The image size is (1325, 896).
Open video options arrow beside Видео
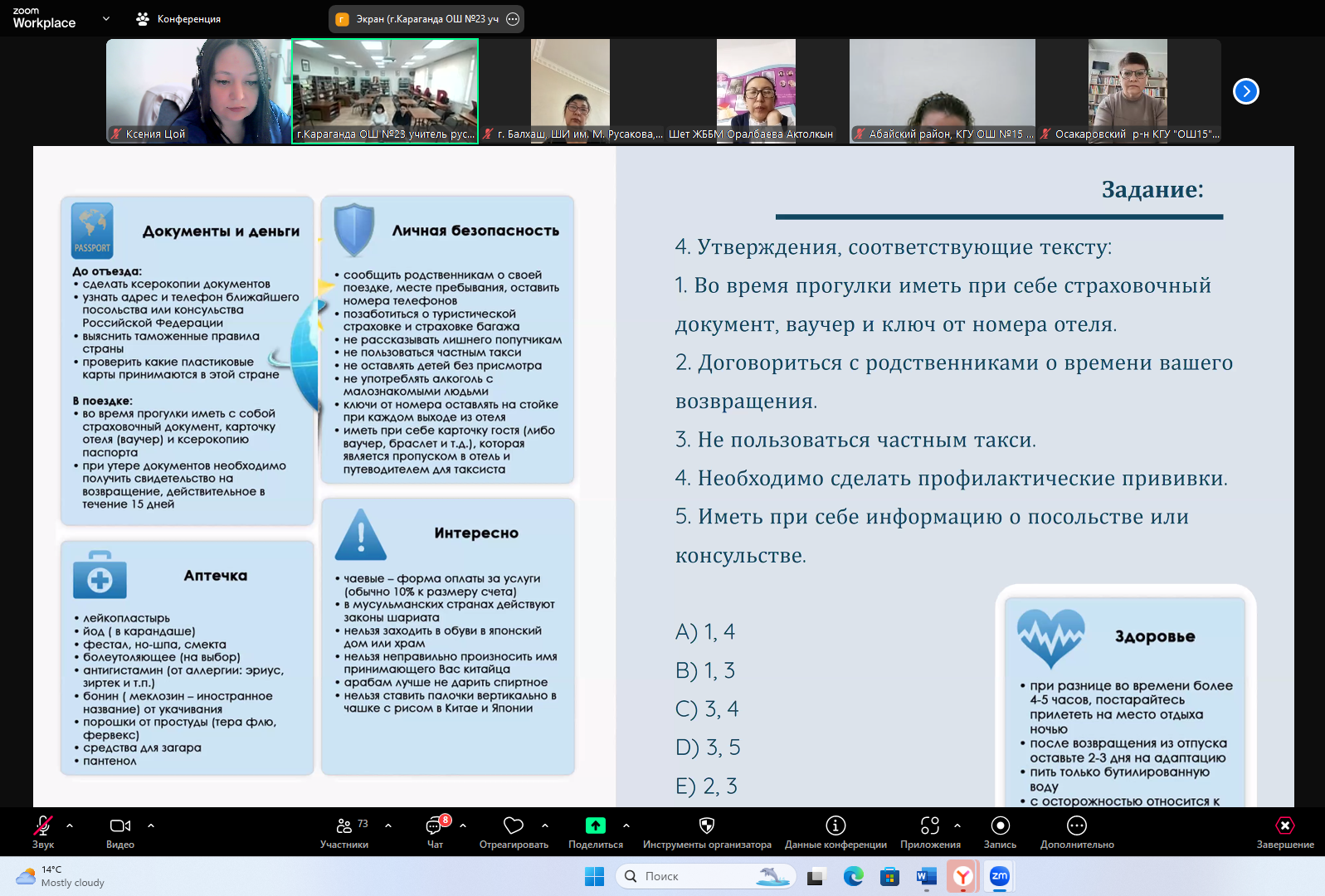pyautogui.click(x=151, y=825)
